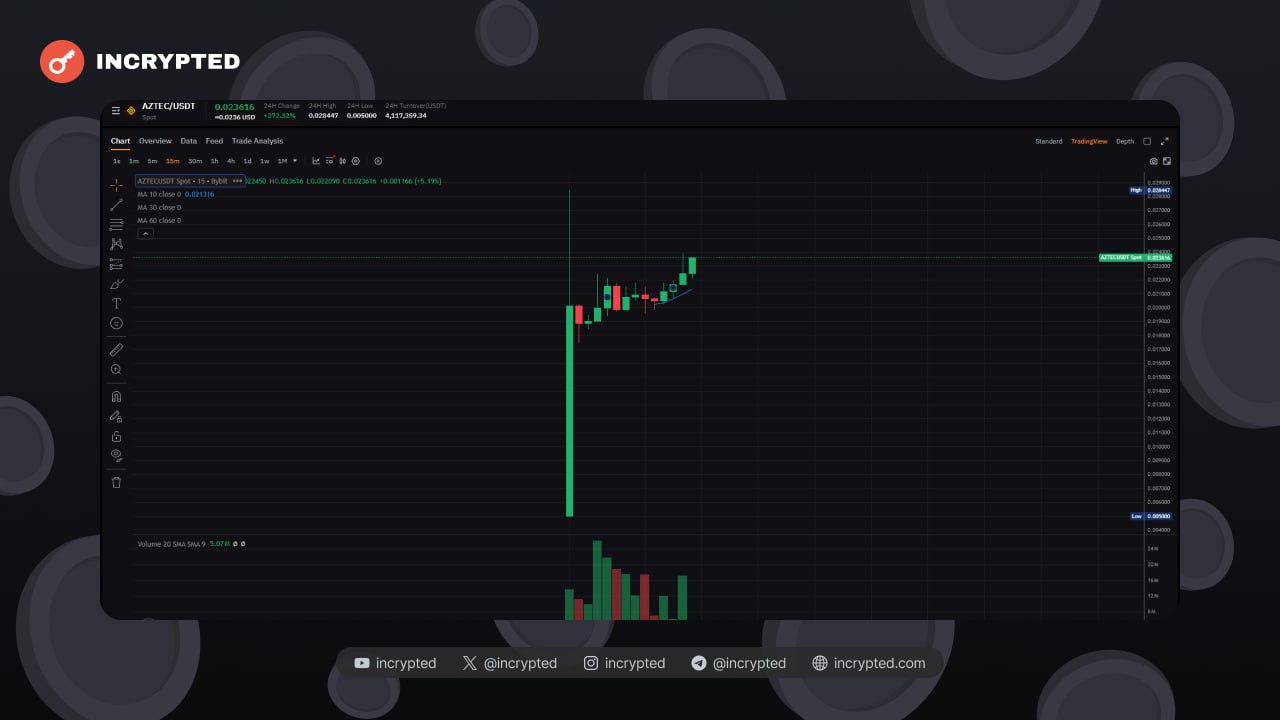
Task: Toggle magnet snap mode
Action: pos(116,397)
